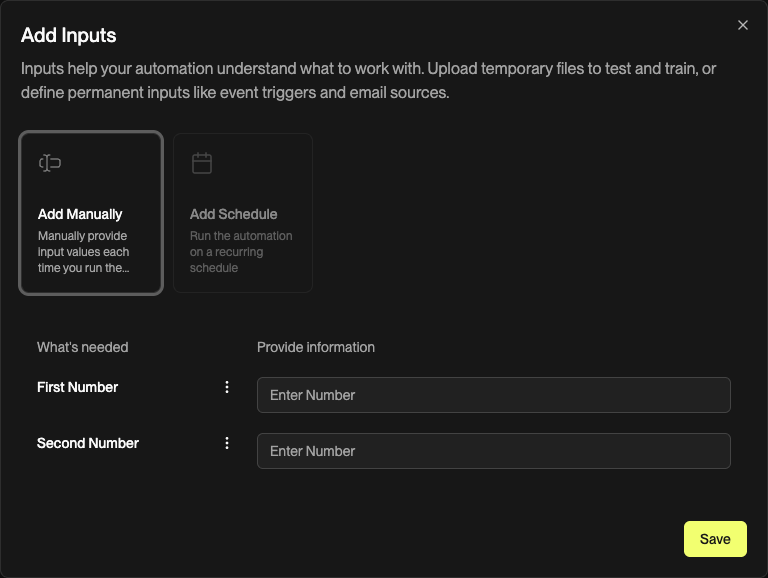
Task: Select the Add Manually option title
Action: (x=80, y=214)
